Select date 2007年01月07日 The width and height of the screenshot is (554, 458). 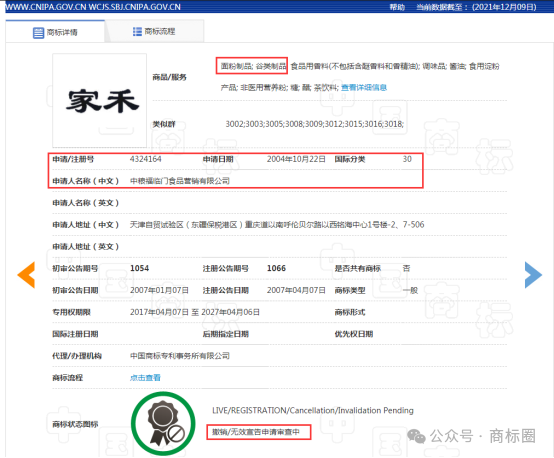(x=159, y=290)
